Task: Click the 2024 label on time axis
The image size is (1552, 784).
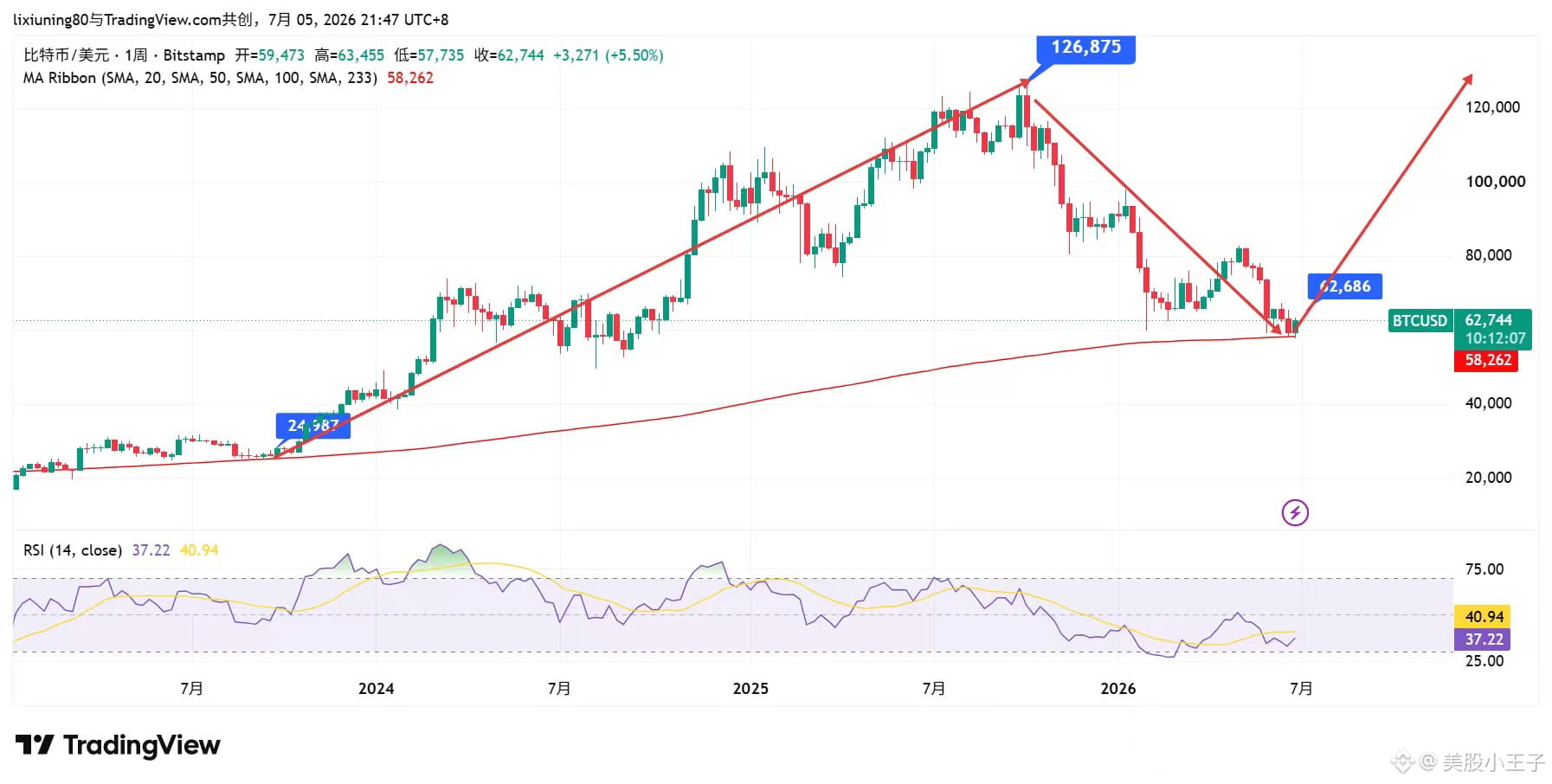Action: 376,689
